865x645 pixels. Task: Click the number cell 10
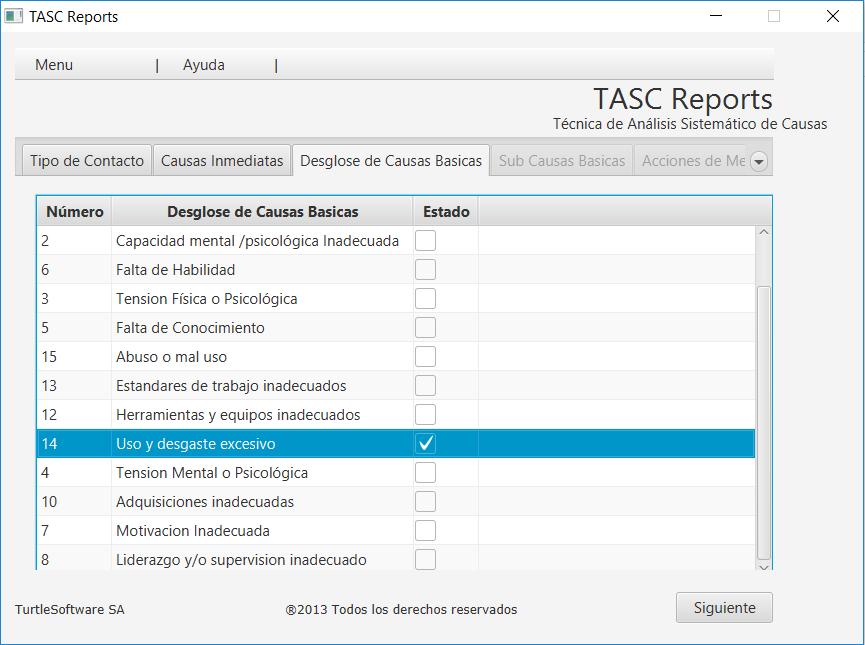74,502
